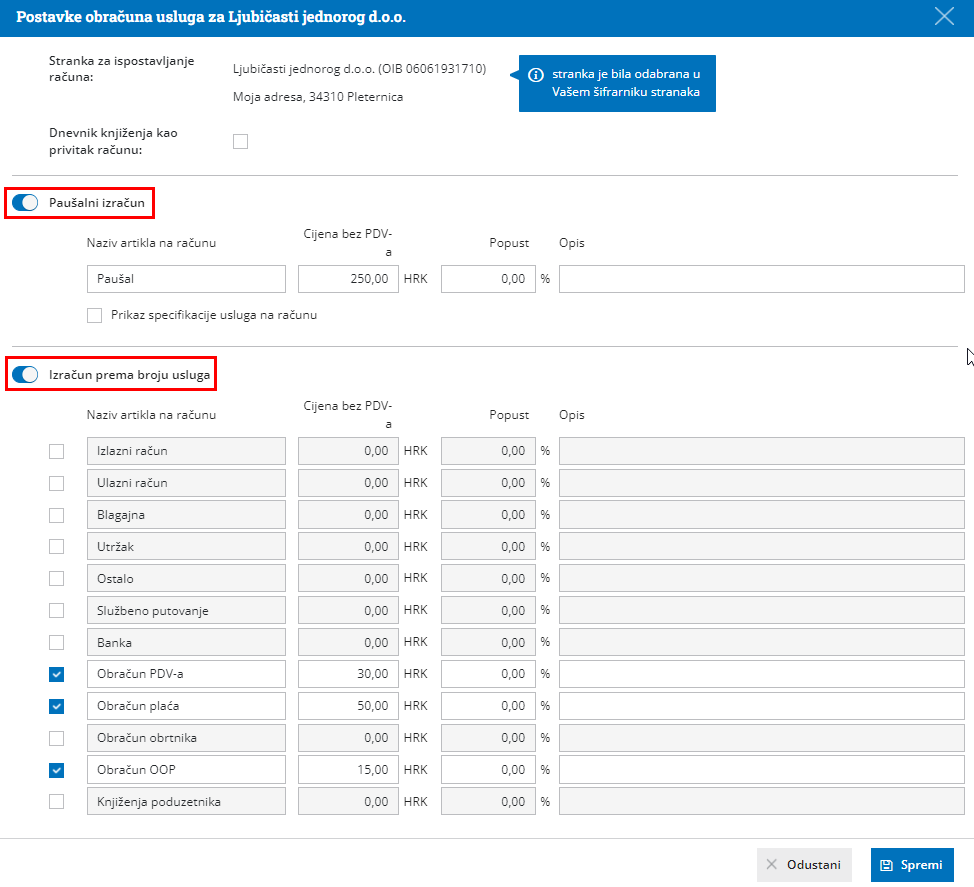Toggle the Paušalni izračun switch
Image resolution: width=974 pixels, height=887 pixels.
[x=25, y=203]
